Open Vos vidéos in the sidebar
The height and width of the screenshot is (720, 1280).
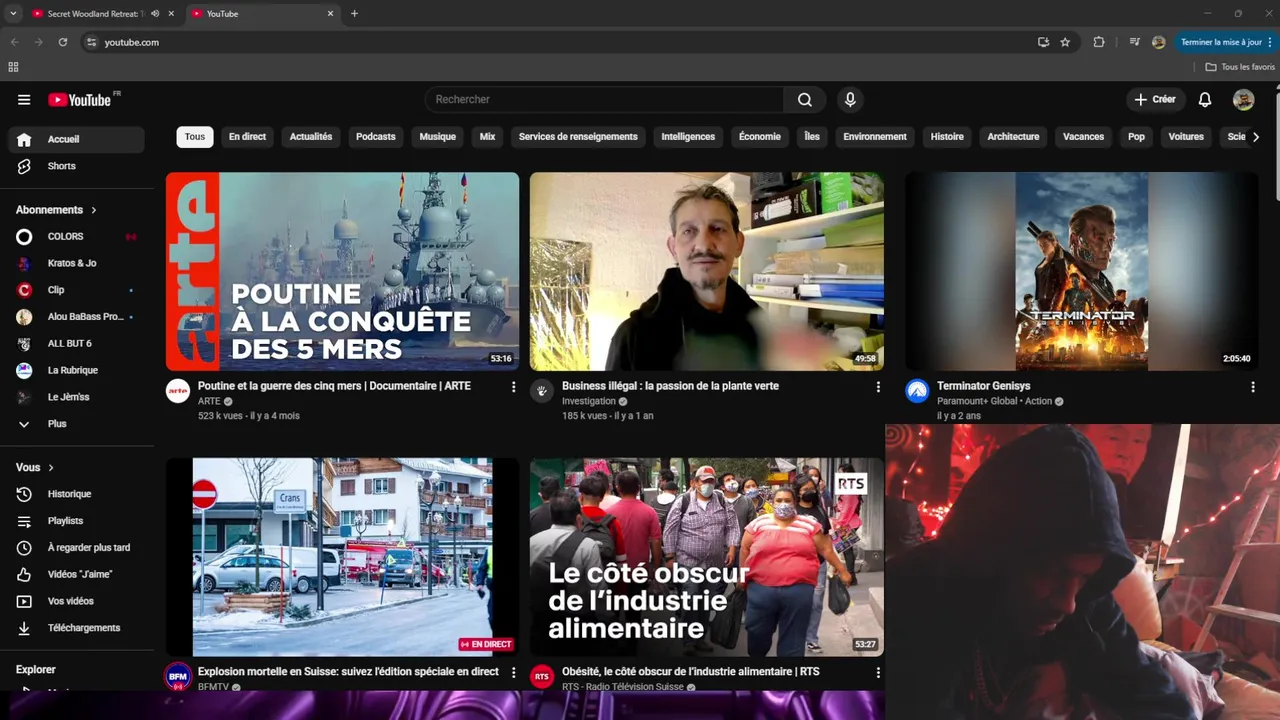(76, 601)
